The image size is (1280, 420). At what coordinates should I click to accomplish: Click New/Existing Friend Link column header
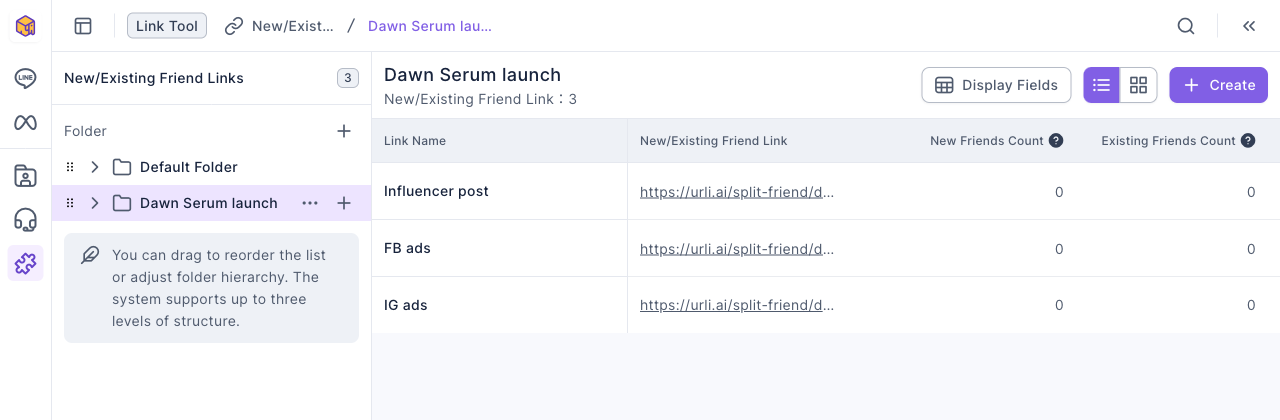pyautogui.click(x=714, y=141)
